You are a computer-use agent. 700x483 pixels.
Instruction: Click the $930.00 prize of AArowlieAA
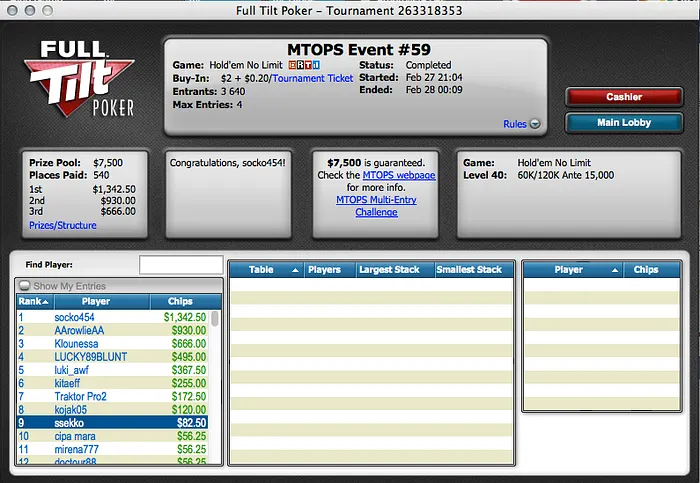tap(189, 331)
